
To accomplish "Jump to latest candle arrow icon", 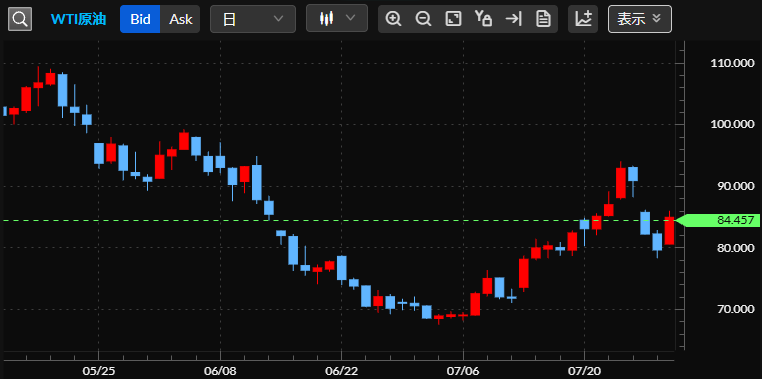I will point(513,19).
